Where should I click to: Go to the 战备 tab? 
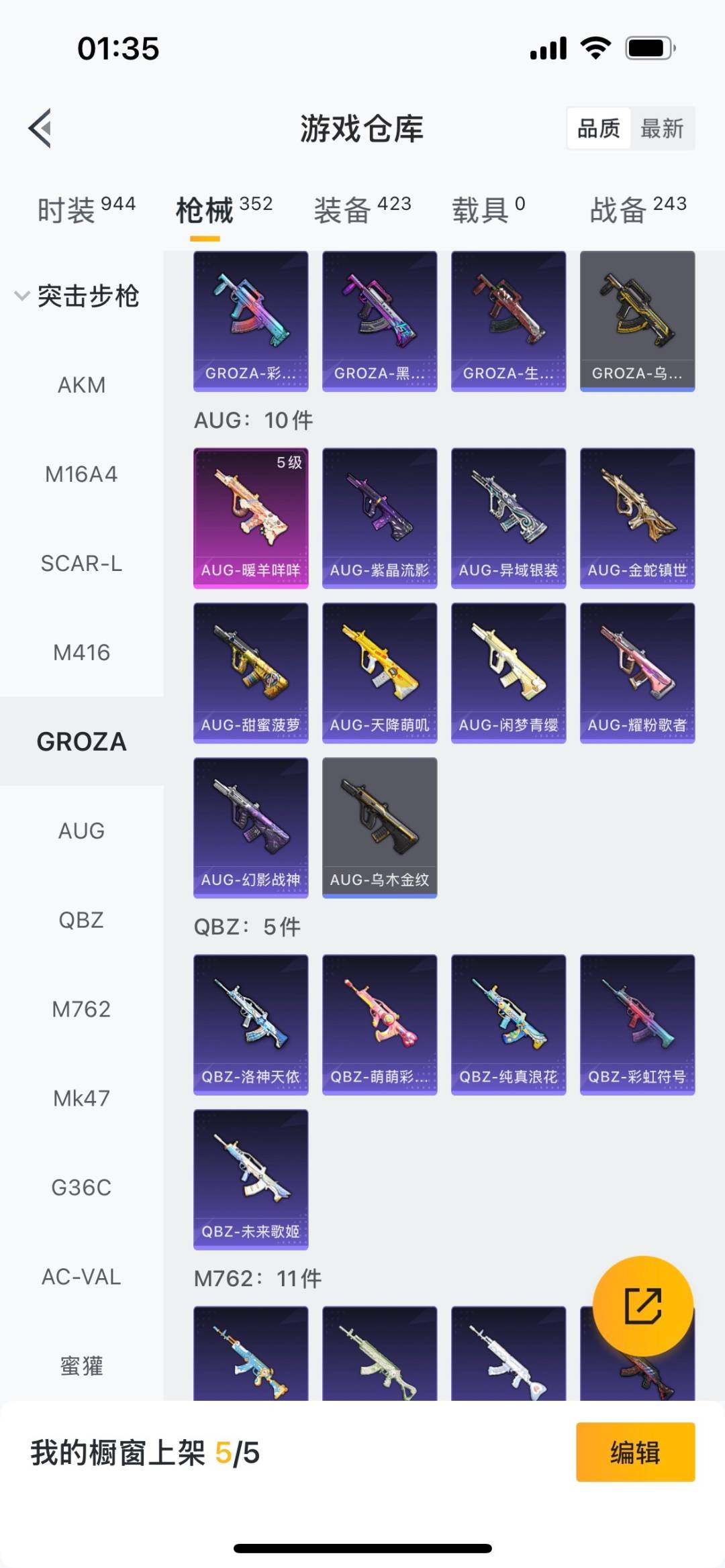tap(638, 210)
